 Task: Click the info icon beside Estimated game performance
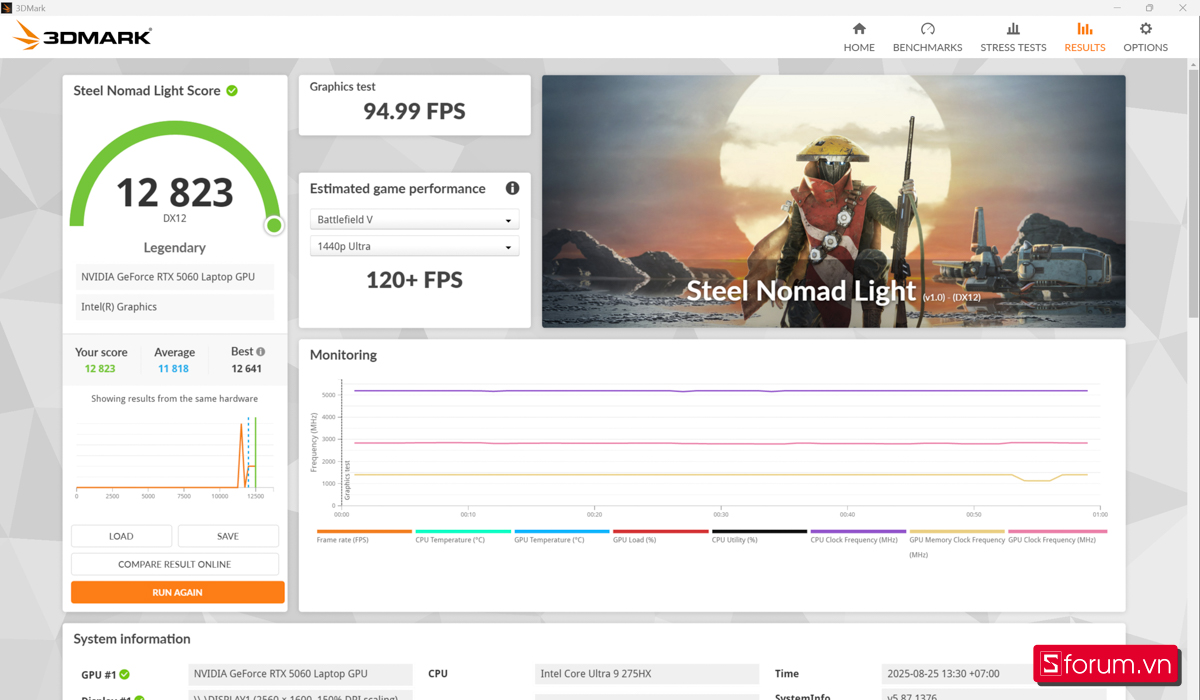tap(512, 188)
